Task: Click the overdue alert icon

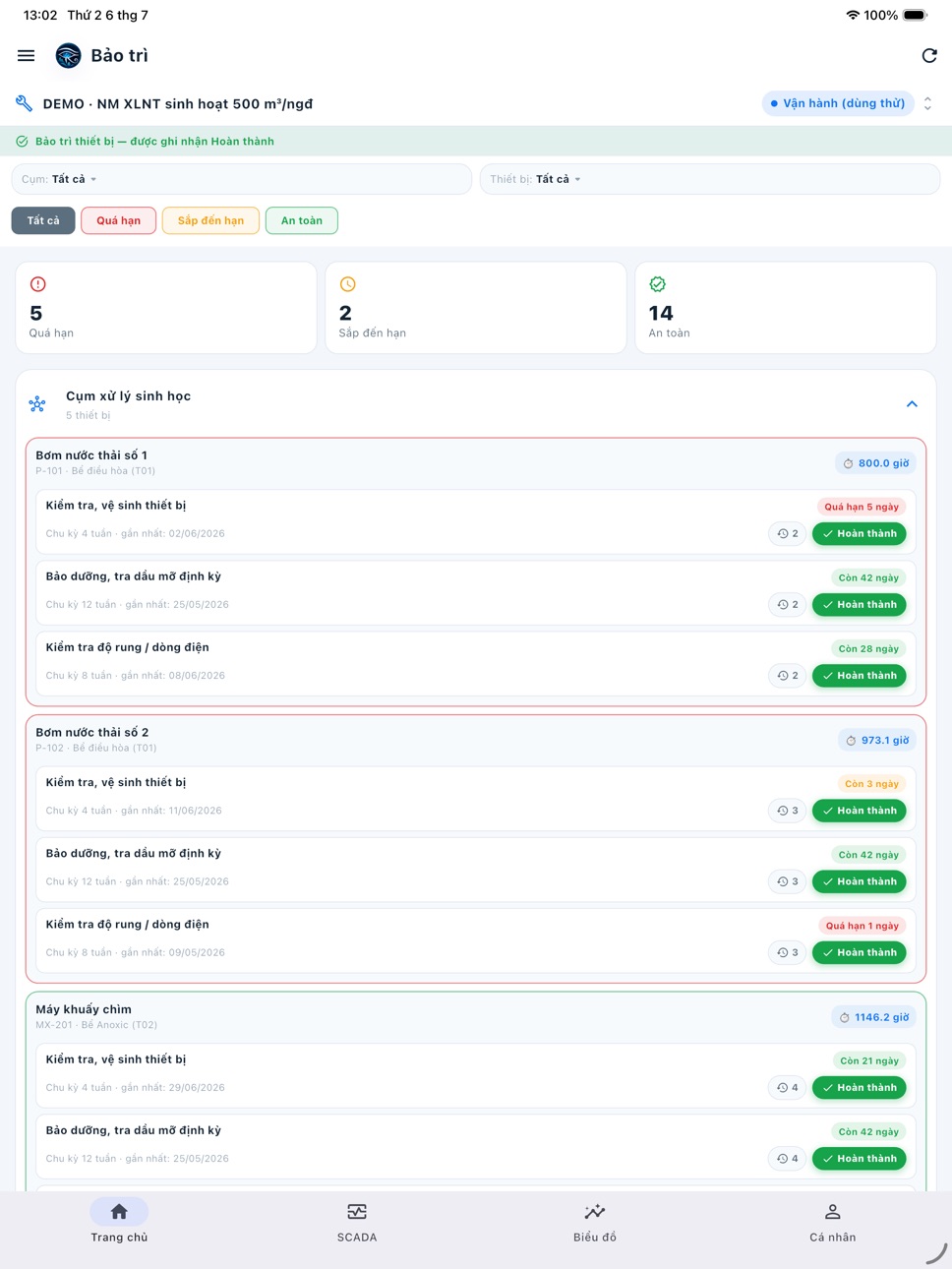Action: [x=38, y=284]
